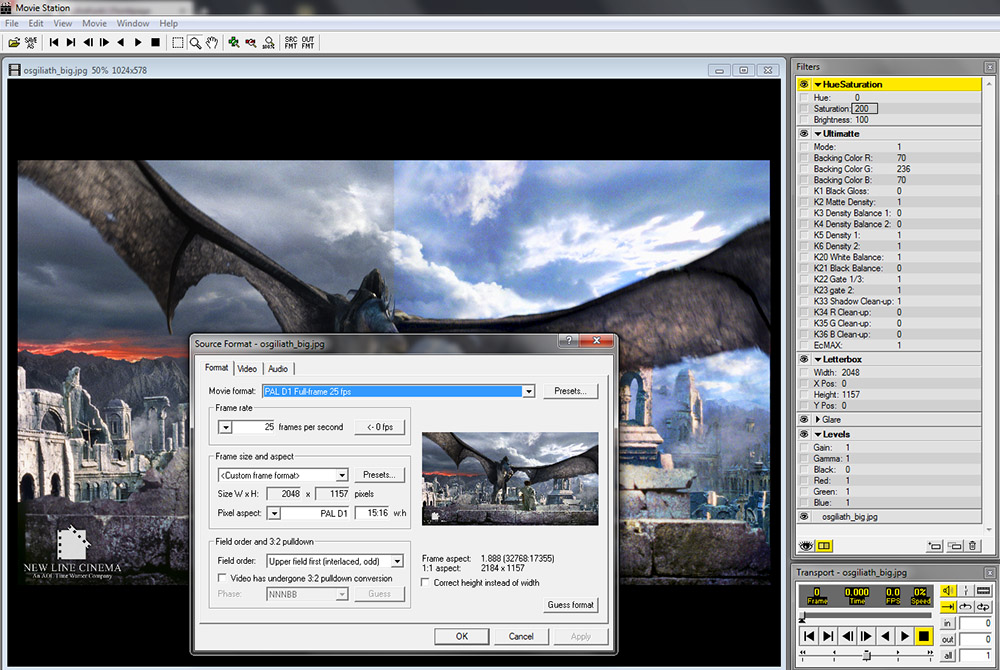Image resolution: width=1000 pixels, height=670 pixels.
Task: Play forward from the main toolbar
Action: (138, 43)
